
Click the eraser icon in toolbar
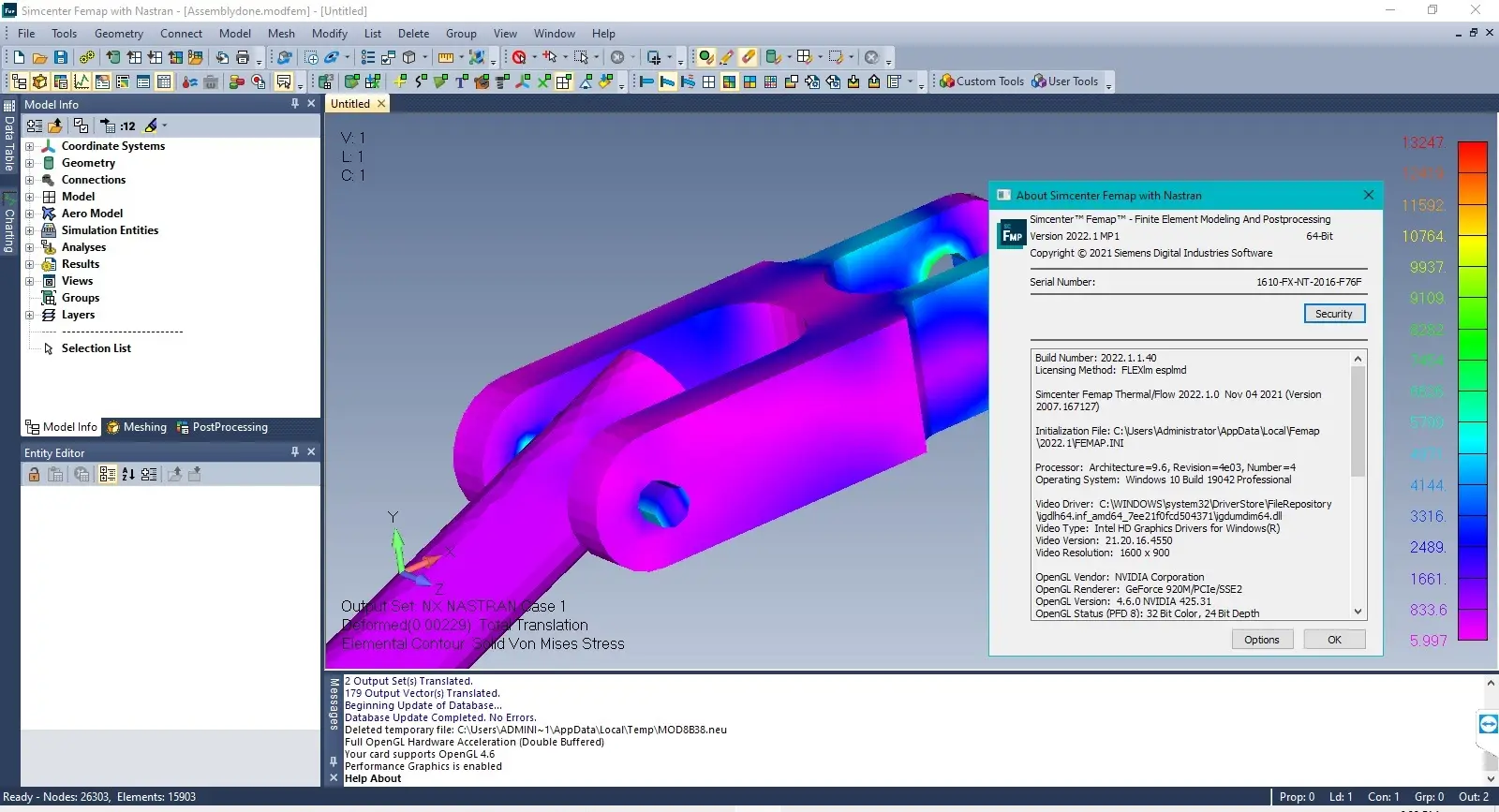click(748, 57)
